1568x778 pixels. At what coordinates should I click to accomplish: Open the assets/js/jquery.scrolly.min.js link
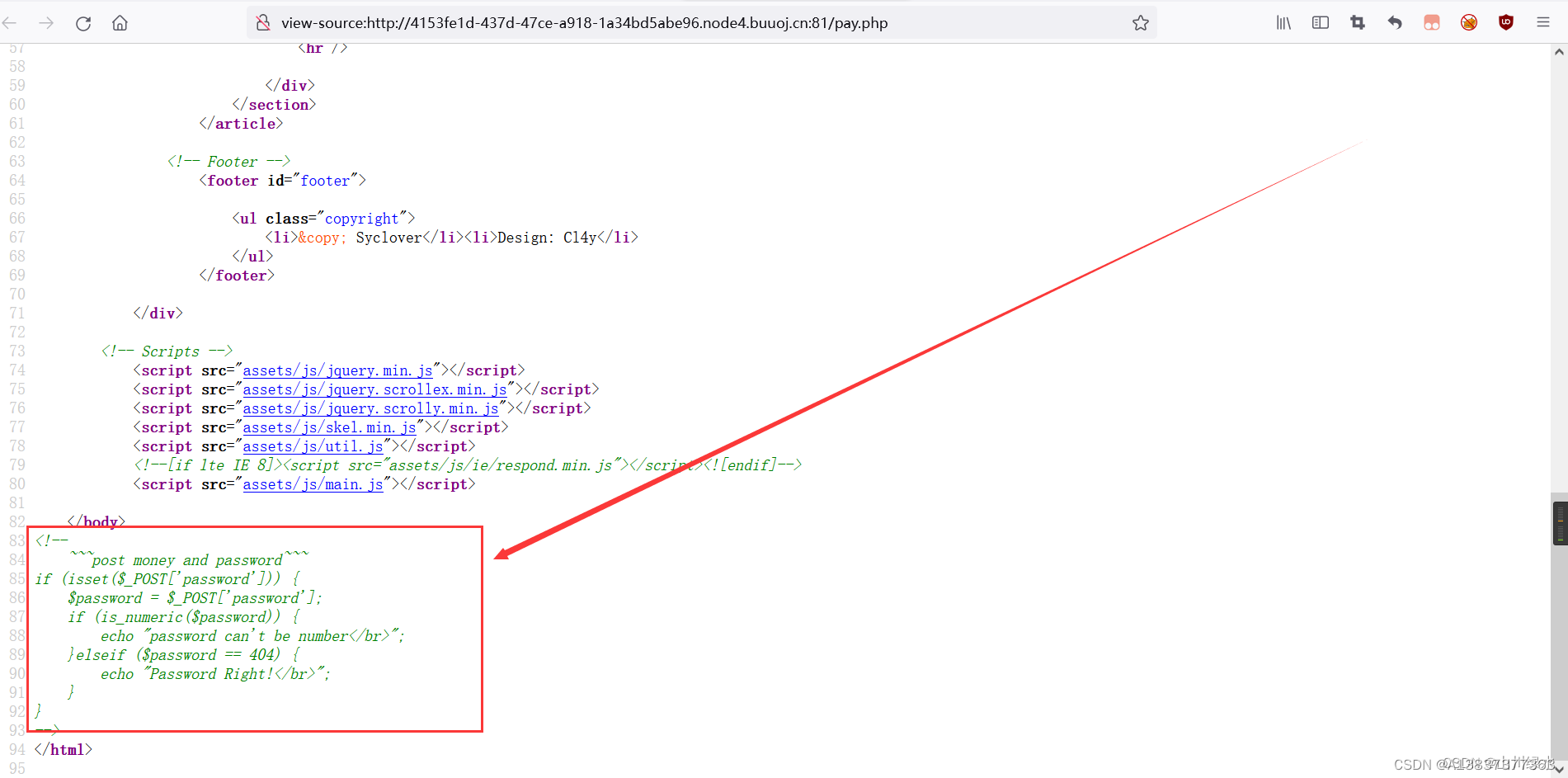[x=370, y=408]
